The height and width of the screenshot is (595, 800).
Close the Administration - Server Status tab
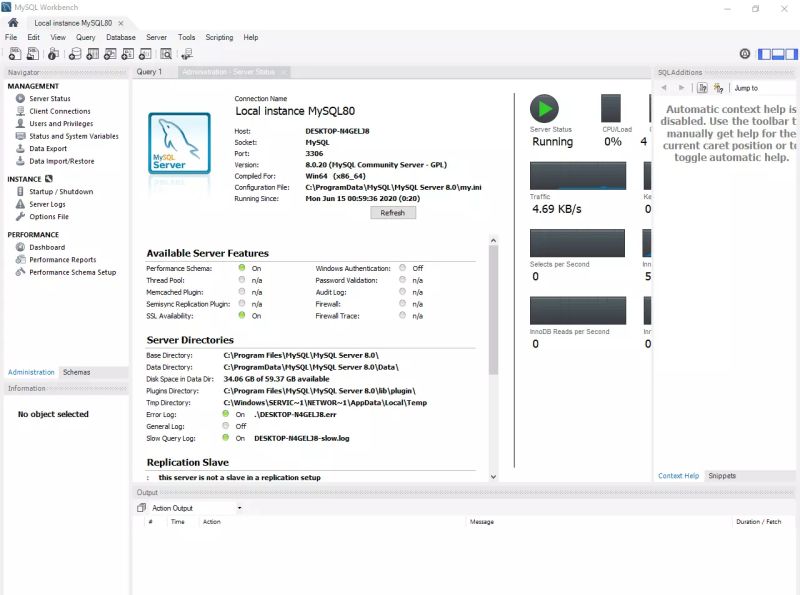283,72
